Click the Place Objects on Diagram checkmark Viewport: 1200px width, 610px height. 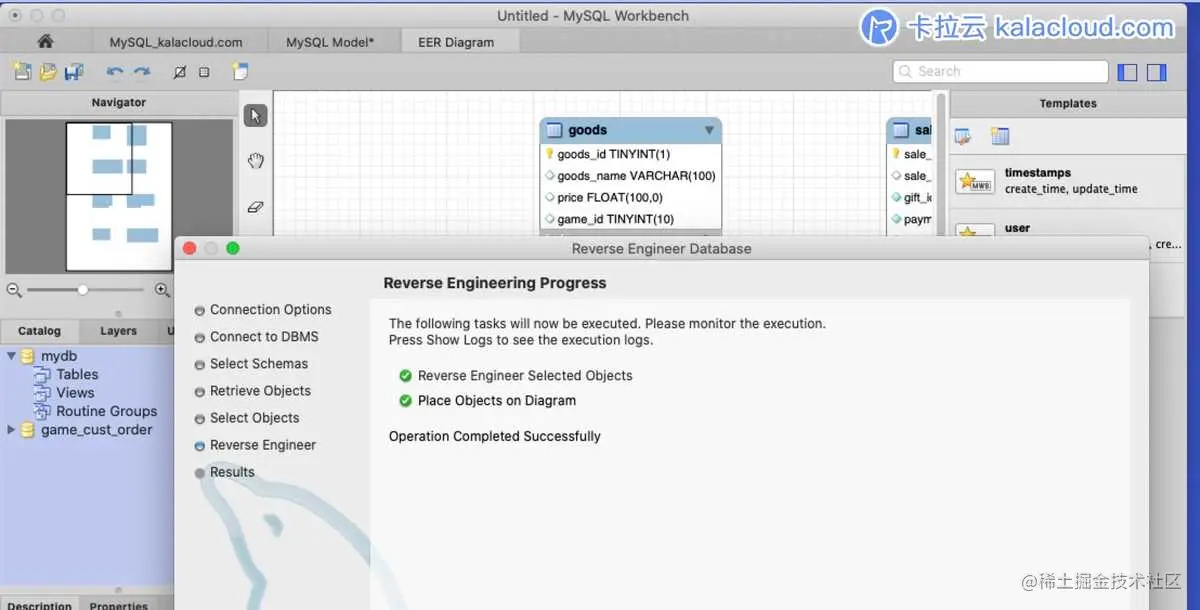point(405,401)
